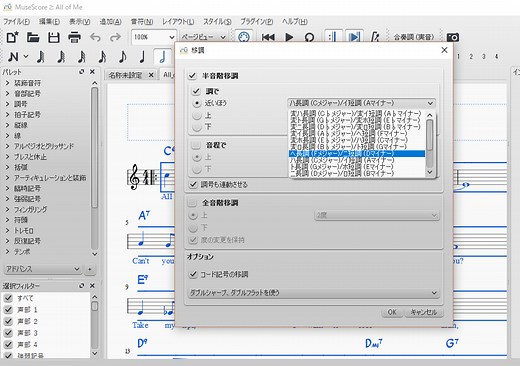Toggle すべて in selection filter
Viewport: 520px width, 366px height.
(8, 298)
